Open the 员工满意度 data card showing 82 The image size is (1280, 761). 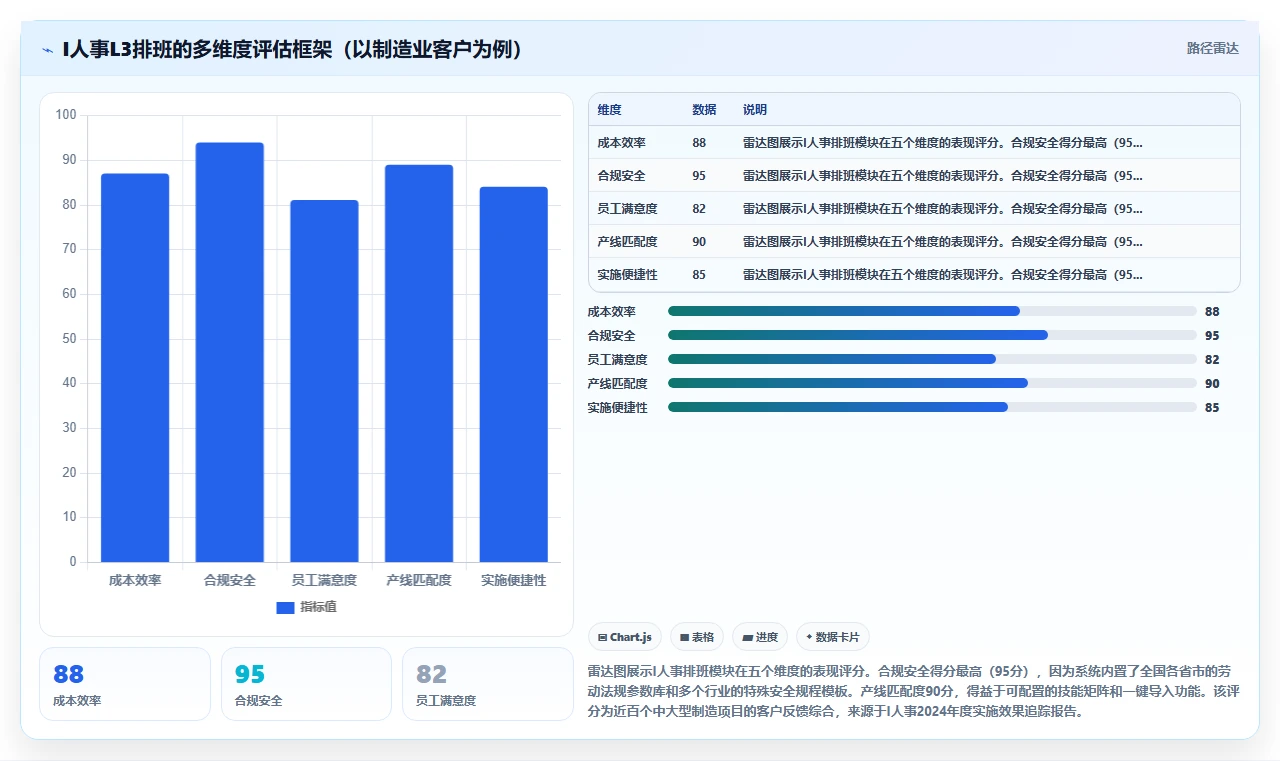point(487,684)
